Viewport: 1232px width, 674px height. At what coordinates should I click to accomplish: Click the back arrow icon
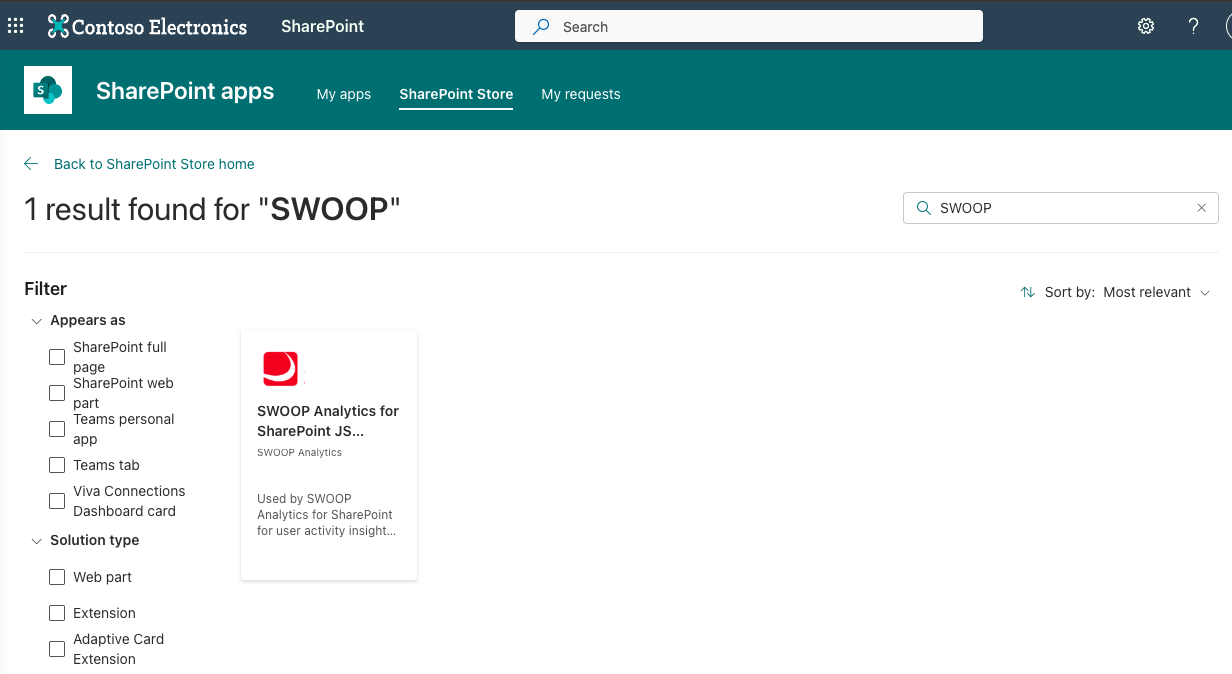[31, 164]
